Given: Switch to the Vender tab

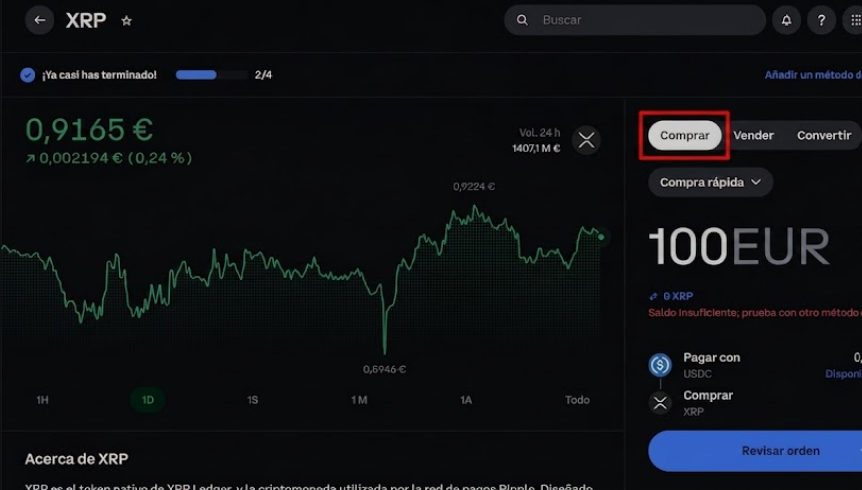Looking at the screenshot, I should pos(753,135).
